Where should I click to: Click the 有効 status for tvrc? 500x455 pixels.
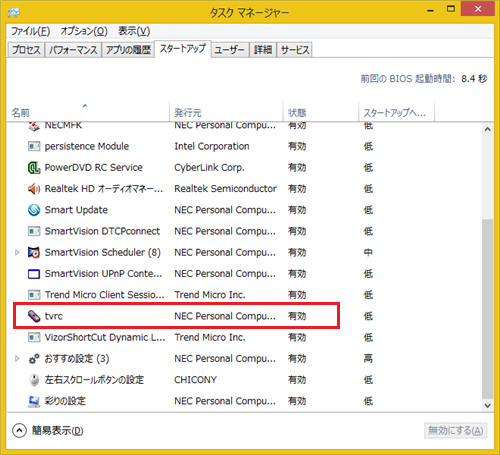point(297,316)
